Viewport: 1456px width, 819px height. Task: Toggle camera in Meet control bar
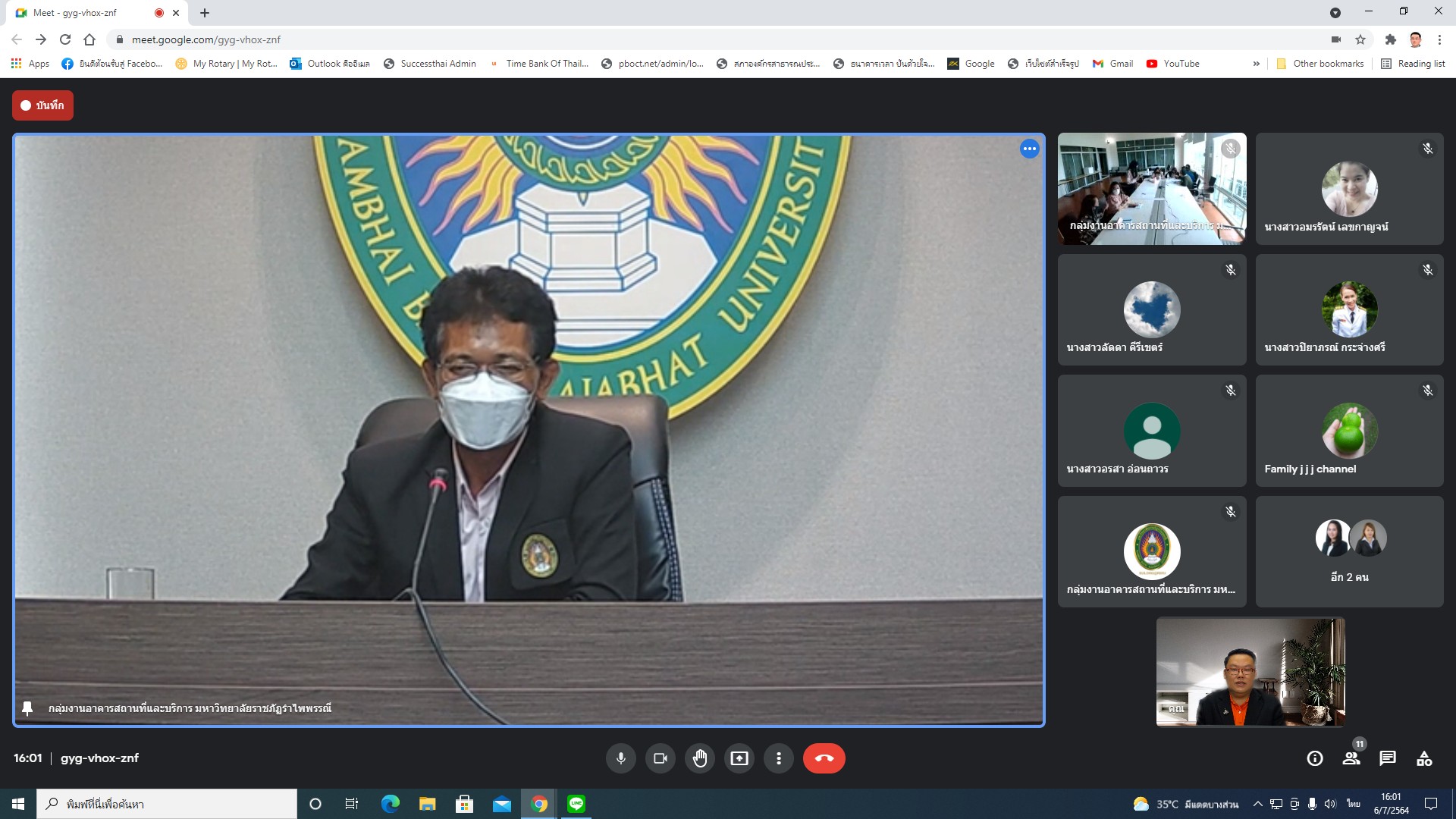tap(660, 758)
